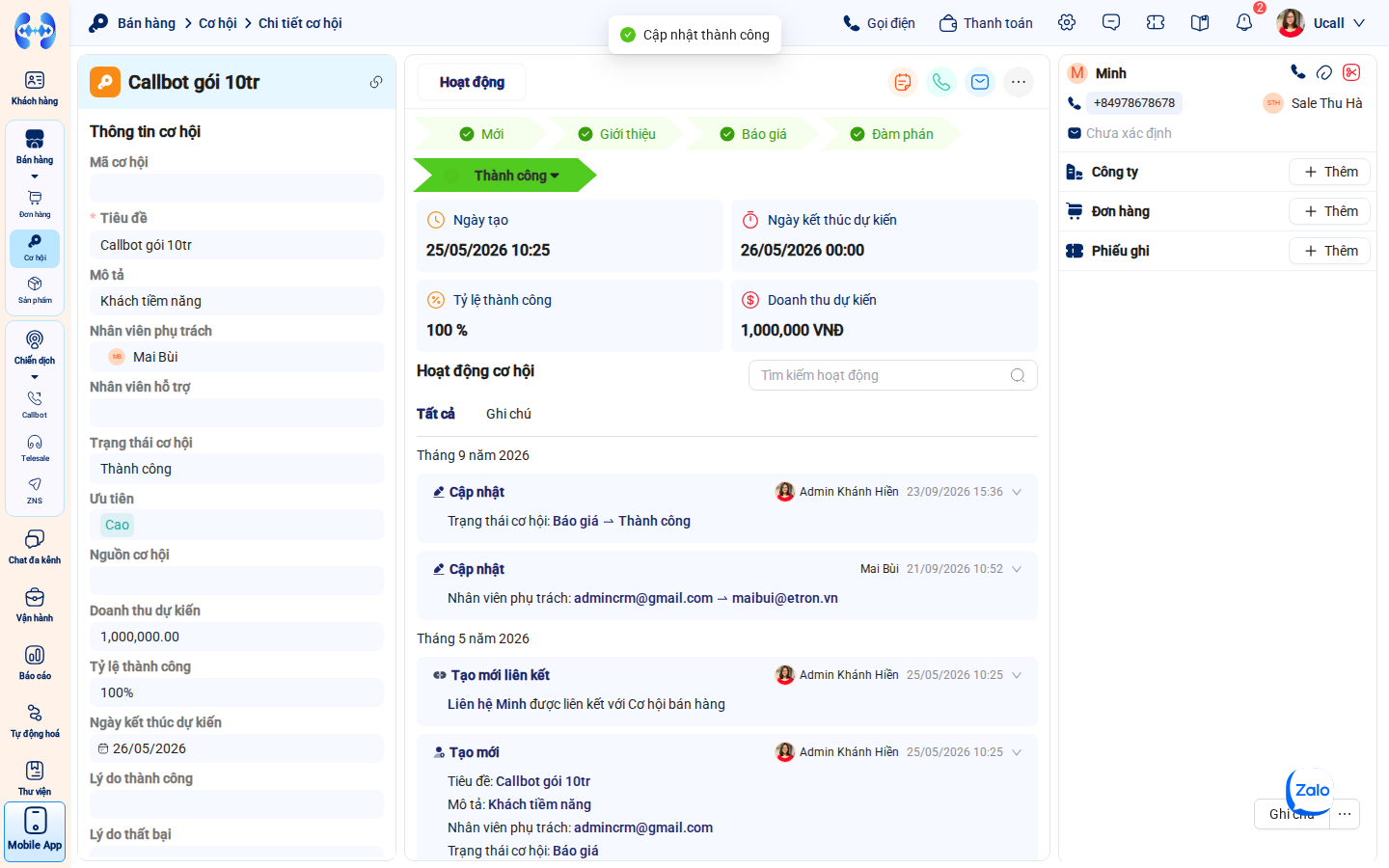The height and width of the screenshot is (868, 1389).
Task: Open Tự động hoá automation module
Action: [35, 720]
